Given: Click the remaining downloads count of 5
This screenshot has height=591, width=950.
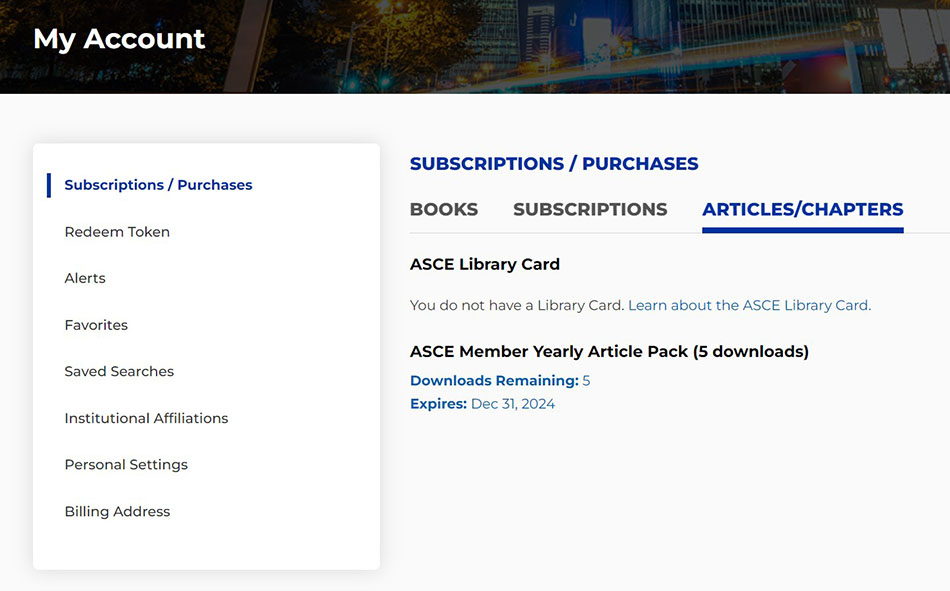Looking at the screenshot, I should (x=586, y=380).
